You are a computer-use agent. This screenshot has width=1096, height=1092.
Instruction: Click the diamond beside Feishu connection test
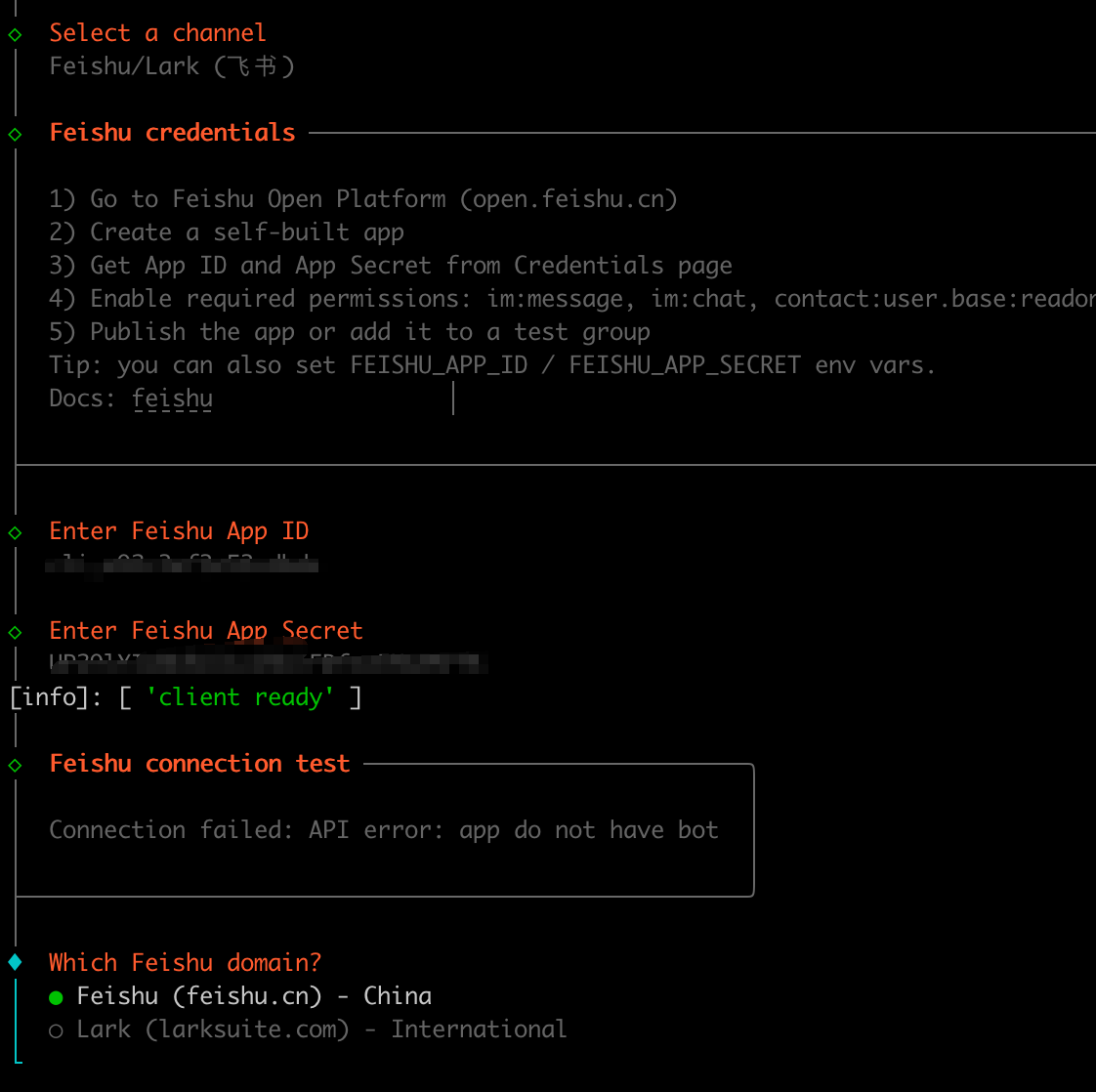(16, 765)
